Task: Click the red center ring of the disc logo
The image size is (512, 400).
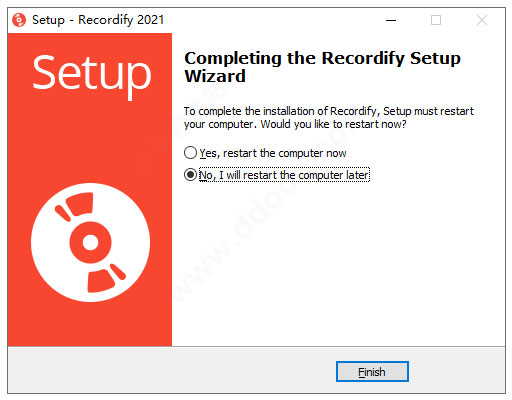Action: [90, 242]
